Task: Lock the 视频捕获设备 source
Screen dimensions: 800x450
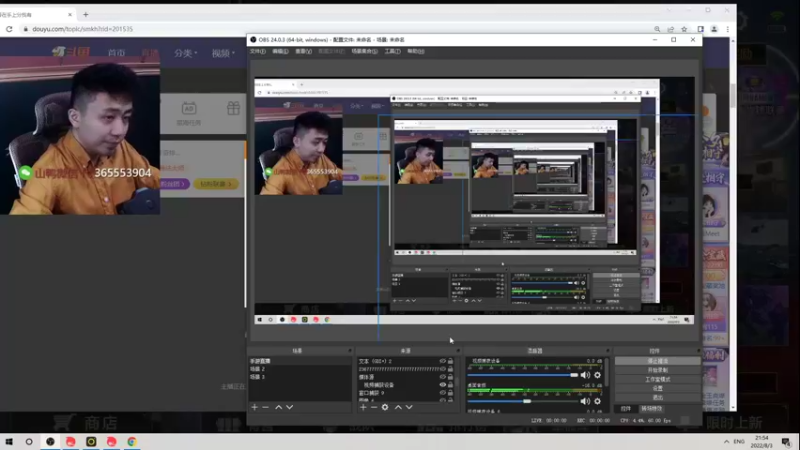Action: tap(451, 385)
